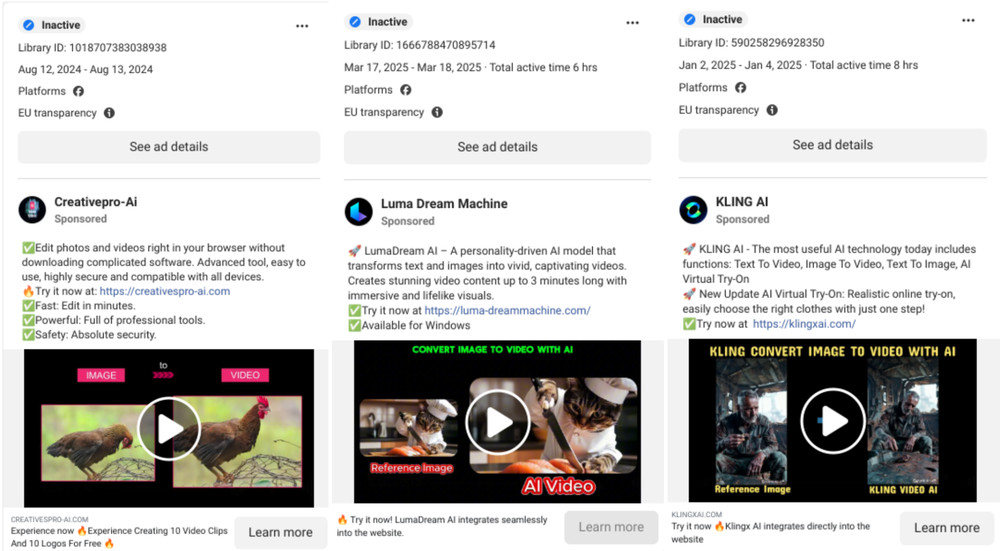Open the klingxai.com link

pyautogui.click(x=804, y=324)
